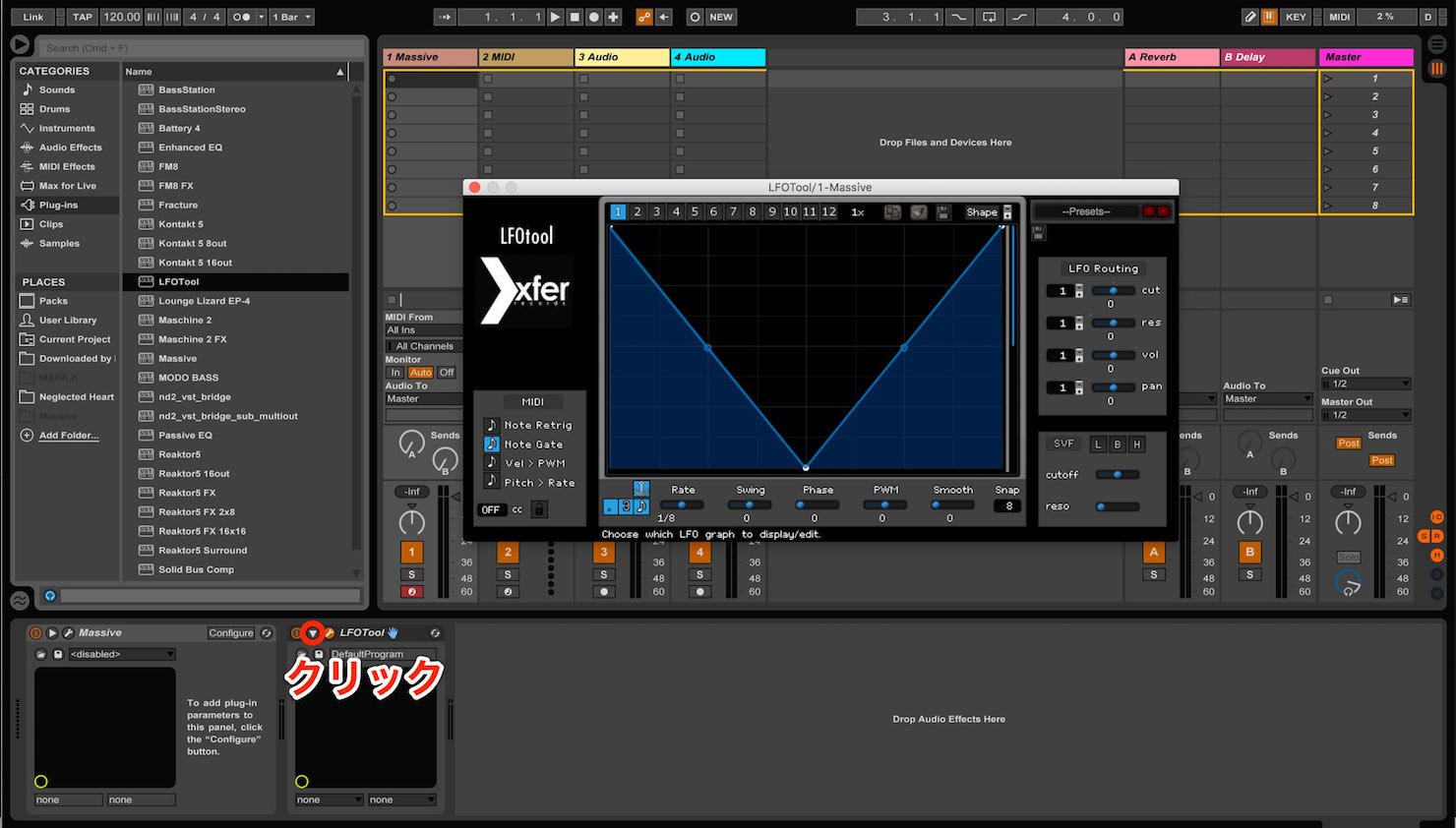Open the Presets dropdown in LFOTool
1456x828 pixels.
pyautogui.click(x=1086, y=211)
